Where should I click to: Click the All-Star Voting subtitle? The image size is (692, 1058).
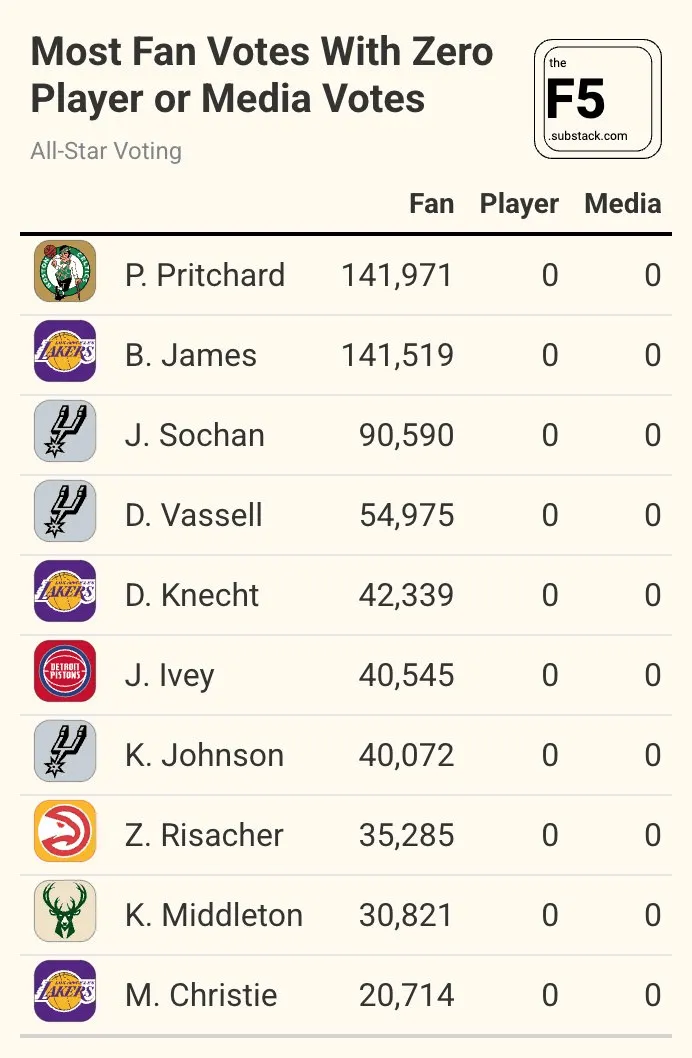[106, 151]
